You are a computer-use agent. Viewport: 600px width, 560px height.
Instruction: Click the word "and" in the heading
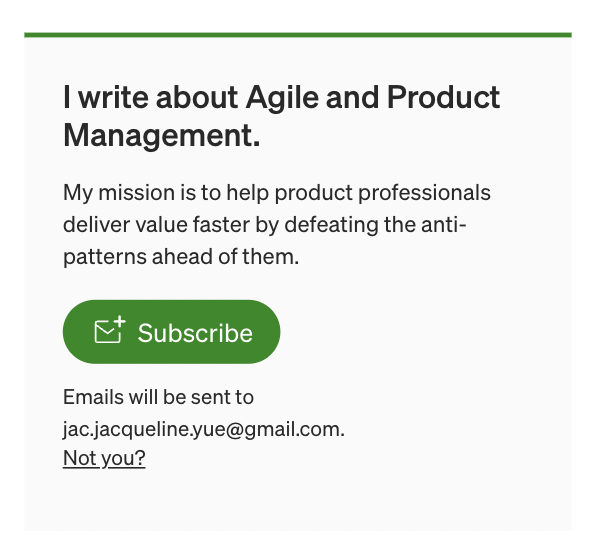352,98
